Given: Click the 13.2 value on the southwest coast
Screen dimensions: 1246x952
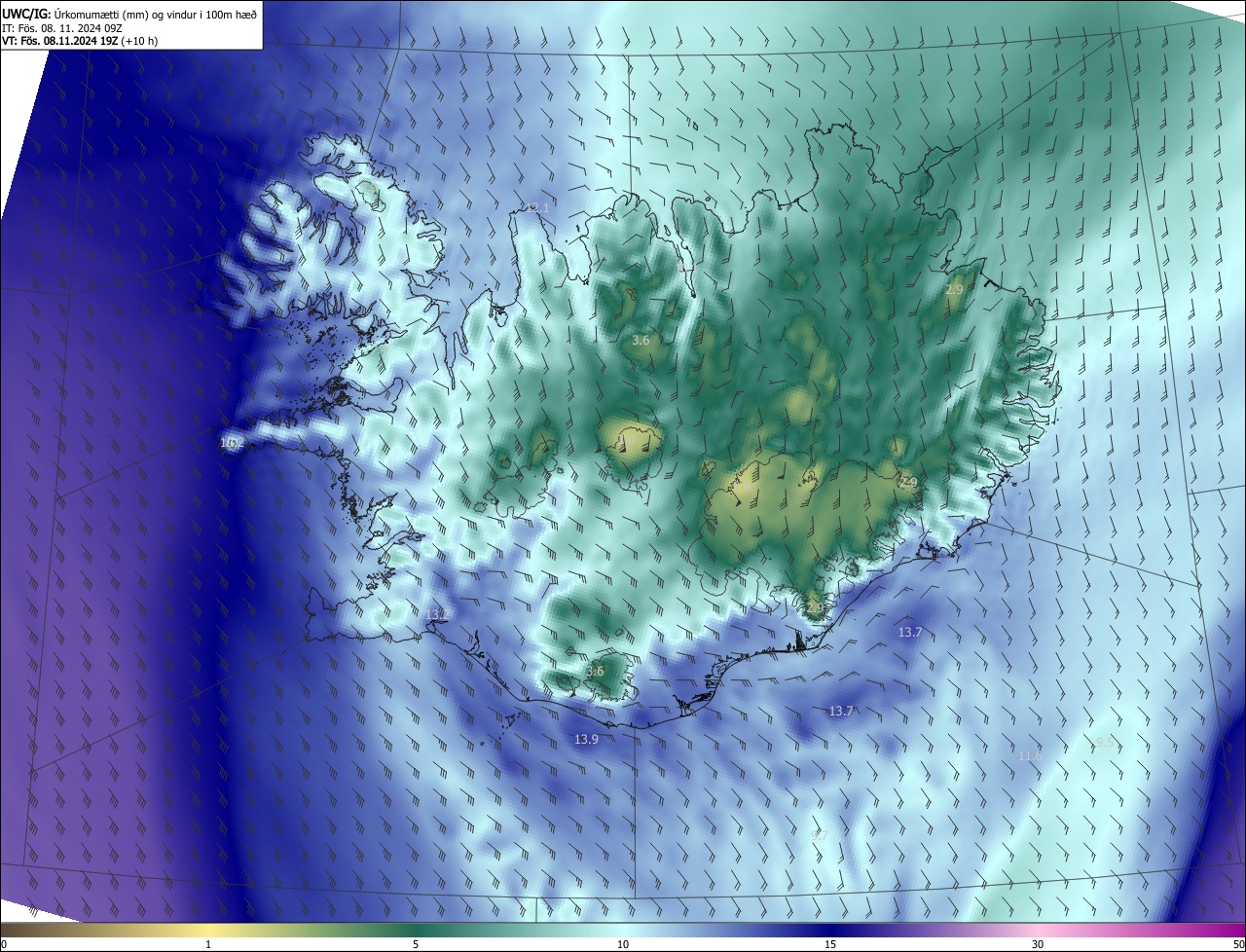Looking at the screenshot, I should [437, 614].
